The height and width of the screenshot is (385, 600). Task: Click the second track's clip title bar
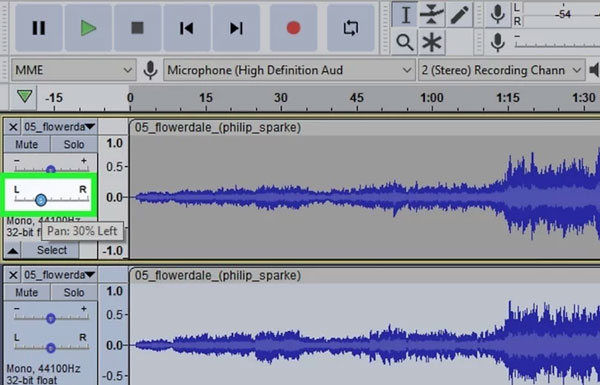(365, 276)
